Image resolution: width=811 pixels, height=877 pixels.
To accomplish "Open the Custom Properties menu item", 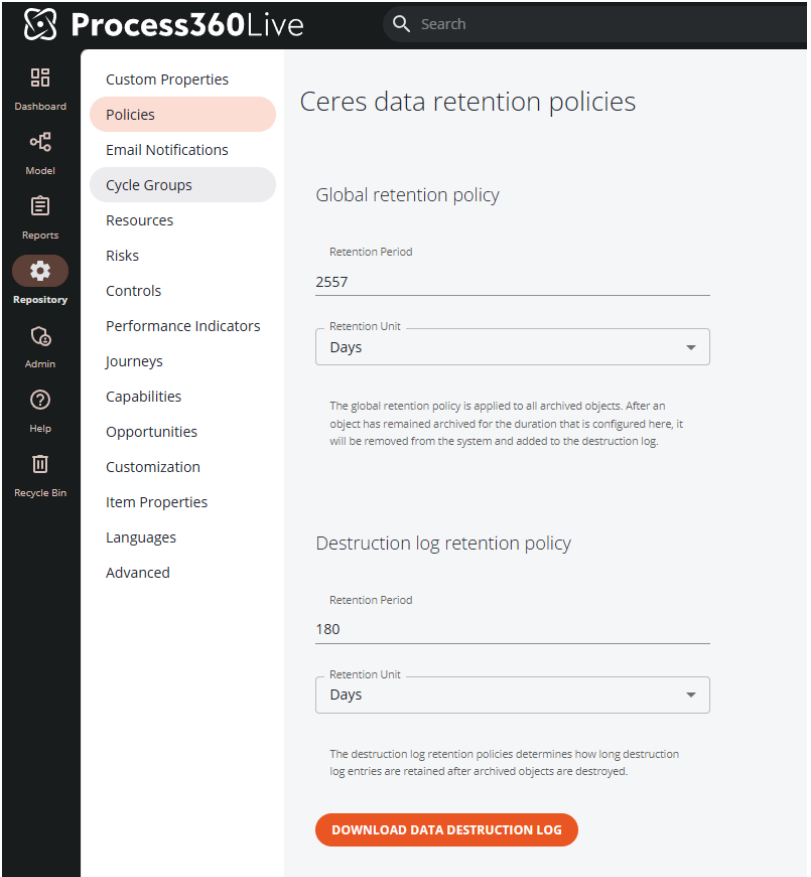I will pos(167,79).
